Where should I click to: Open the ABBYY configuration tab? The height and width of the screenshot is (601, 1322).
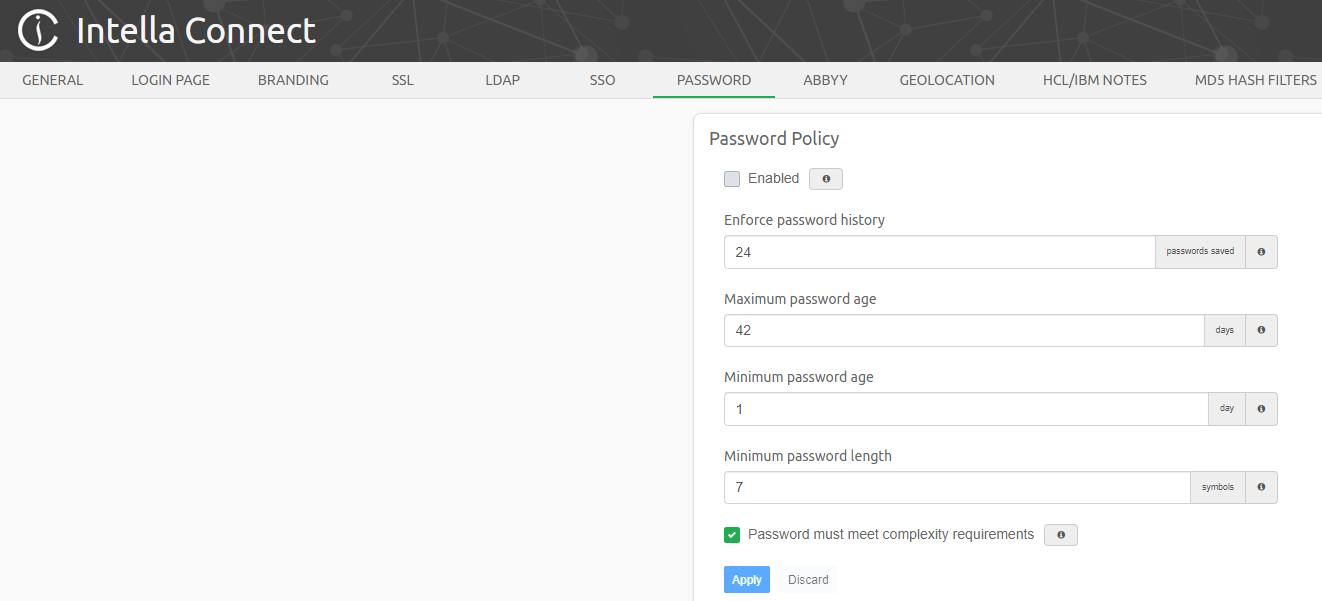point(825,79)
